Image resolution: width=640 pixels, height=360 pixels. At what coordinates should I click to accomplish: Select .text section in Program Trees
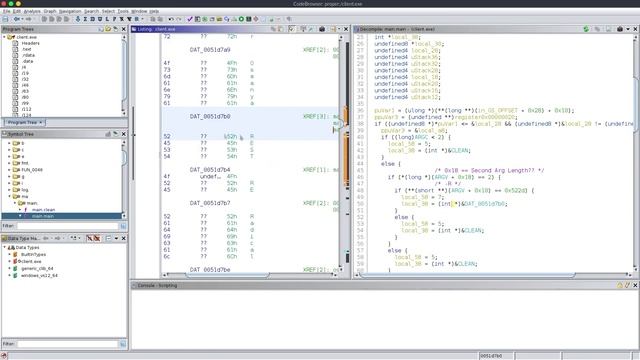(x=27, y=49)
